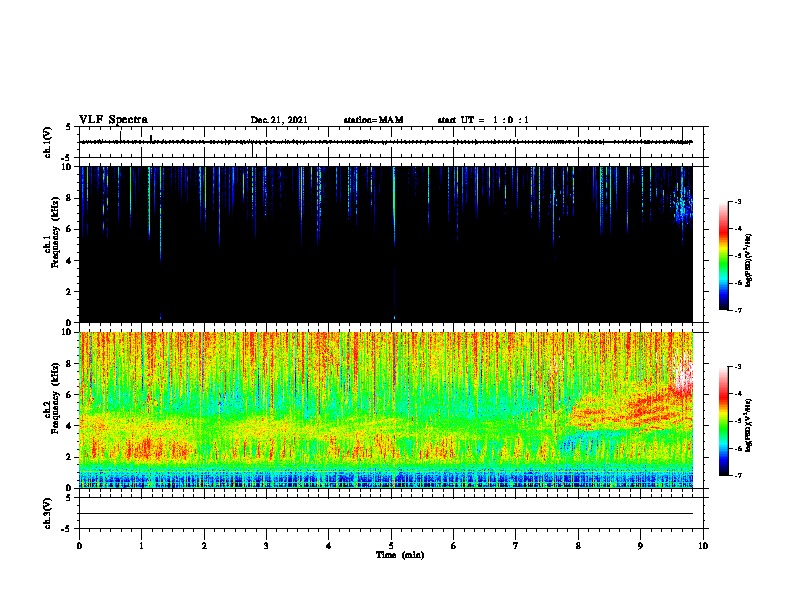Click time axis tick label "8"
Screen dimensions: 792x612
click(x=578, y=546)
